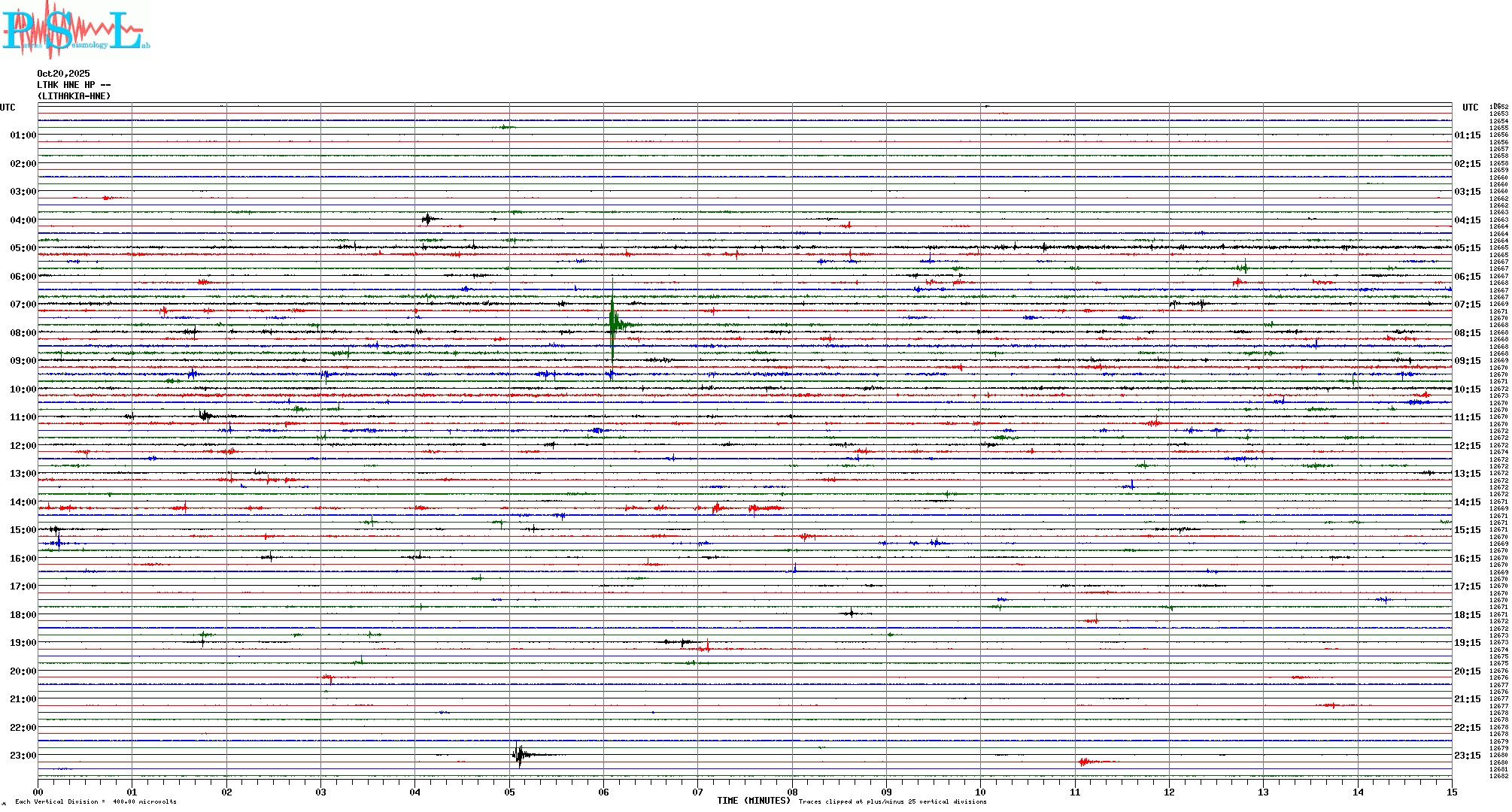Click the left UTC axis header

(x=8, y=108)
